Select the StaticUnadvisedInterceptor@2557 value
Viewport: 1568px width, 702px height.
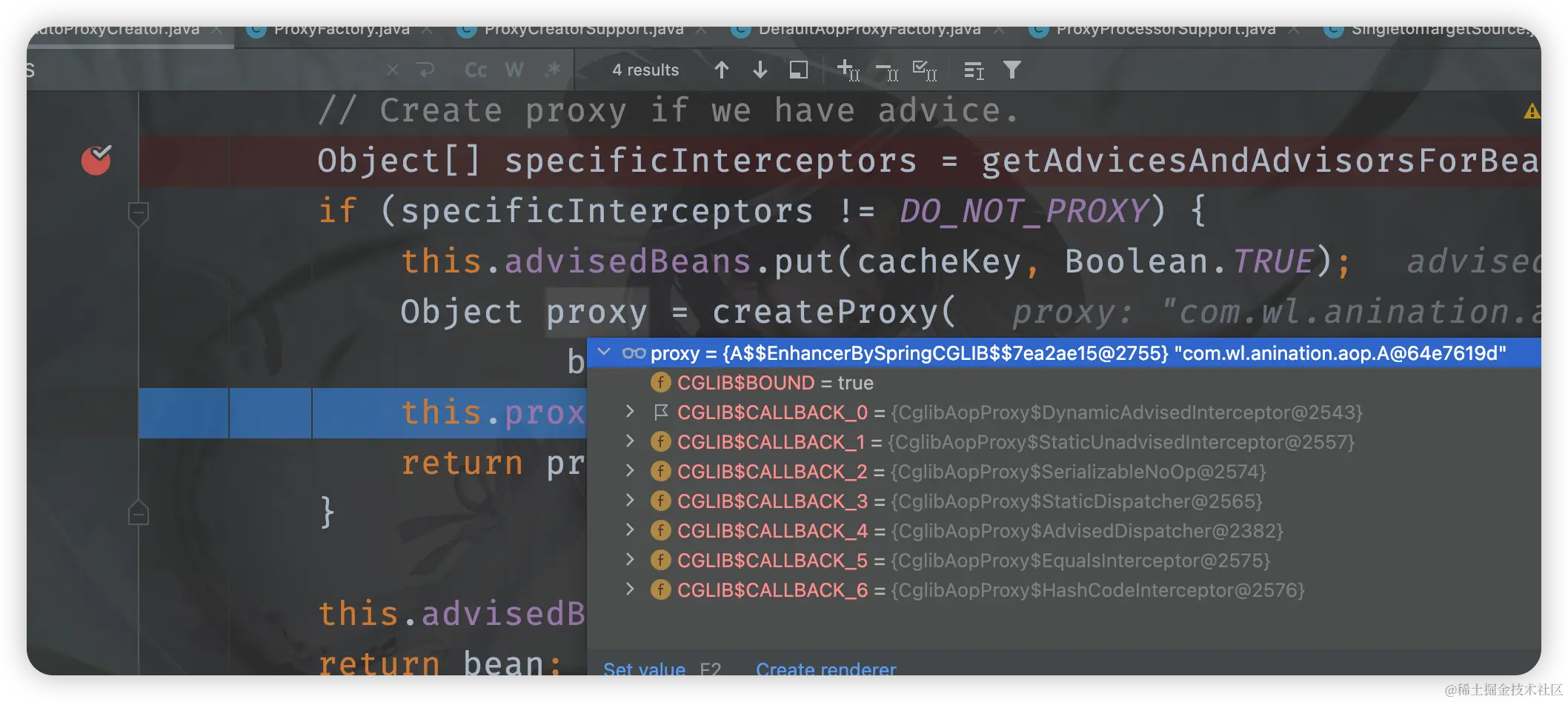[x=1121, y=441]
